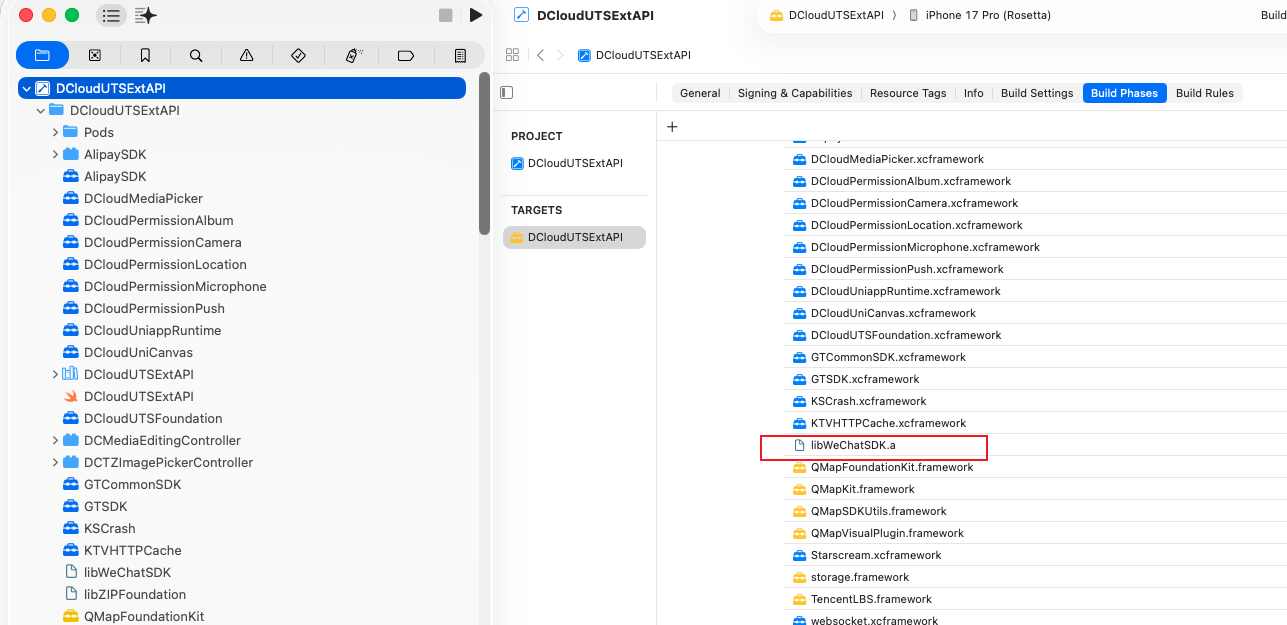Expand the Pods folder
Viewport: 1287px width, 625px height.
click(55, 132)
